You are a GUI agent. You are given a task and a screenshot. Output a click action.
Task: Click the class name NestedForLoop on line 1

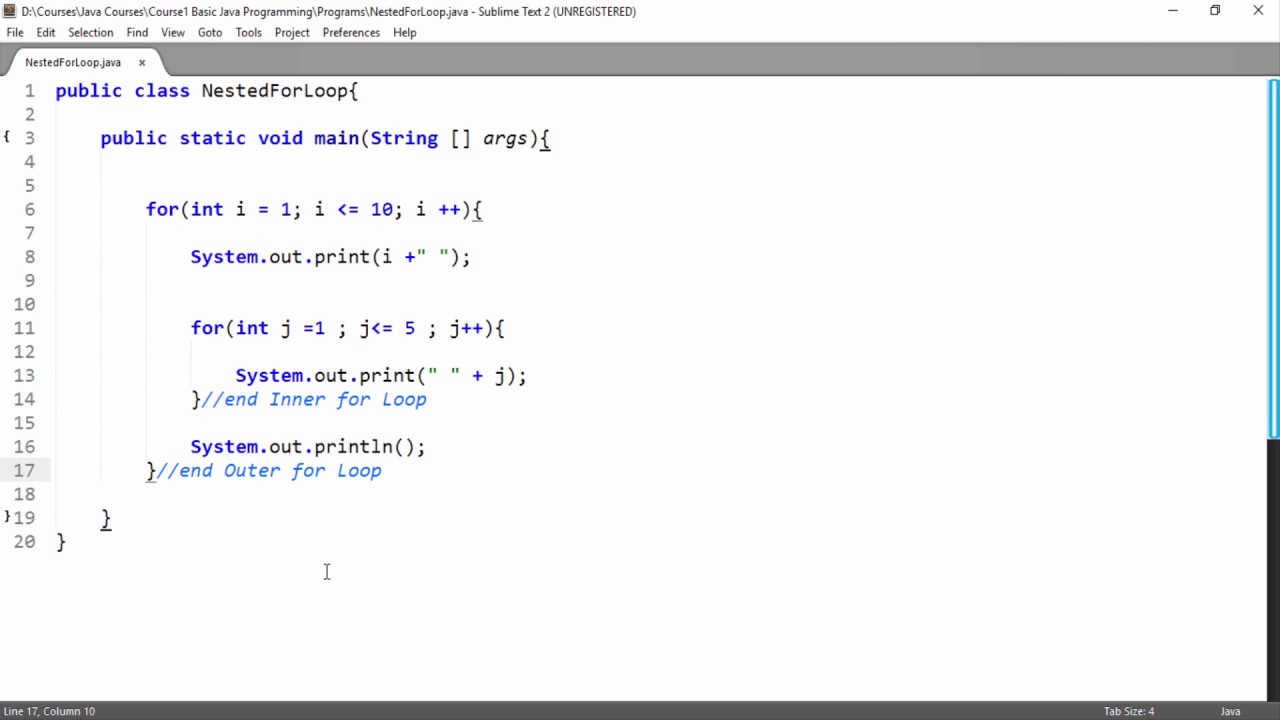(x=274, y=91)
